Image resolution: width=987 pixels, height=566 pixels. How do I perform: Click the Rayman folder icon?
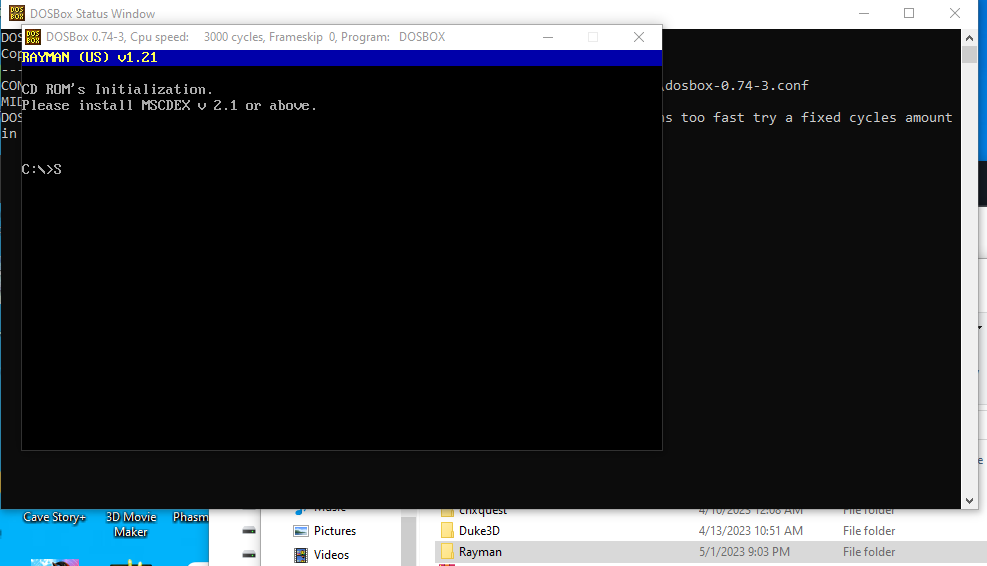click(447, 552)
